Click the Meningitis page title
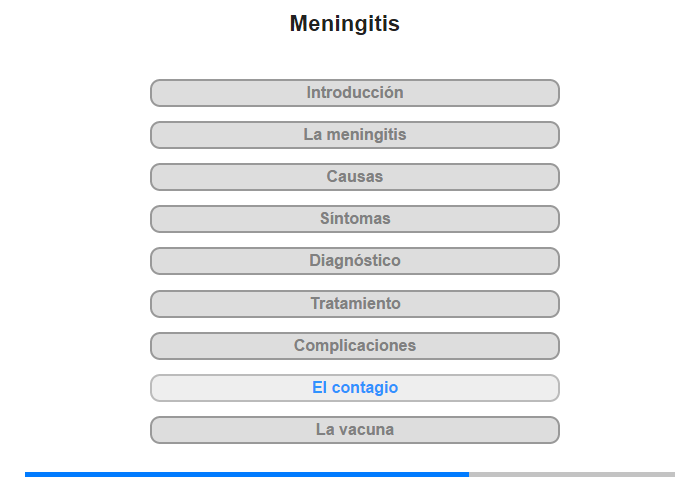Image resolution: width=700 pixels, height=480 pixels. pyautogui.click(x=345, y=23)
